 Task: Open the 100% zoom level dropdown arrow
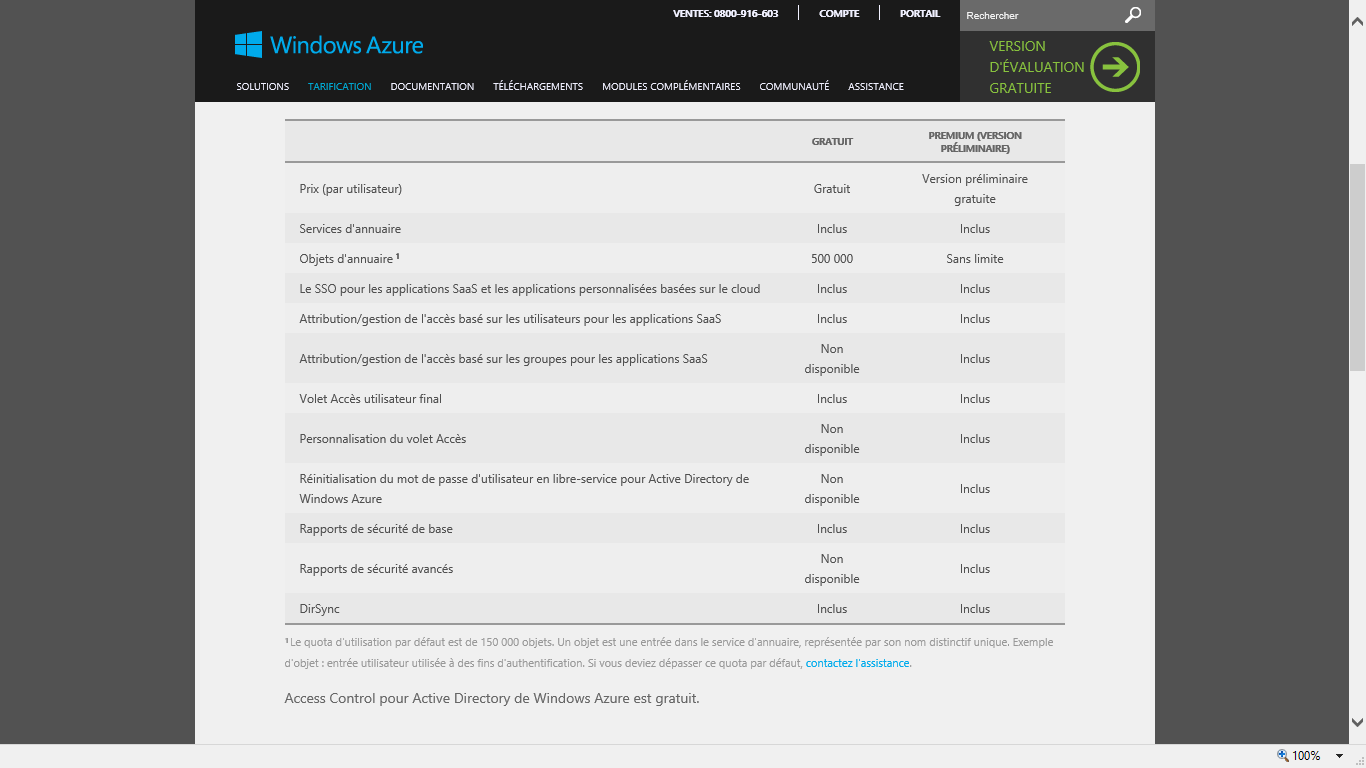click(x=1339, y=756)
